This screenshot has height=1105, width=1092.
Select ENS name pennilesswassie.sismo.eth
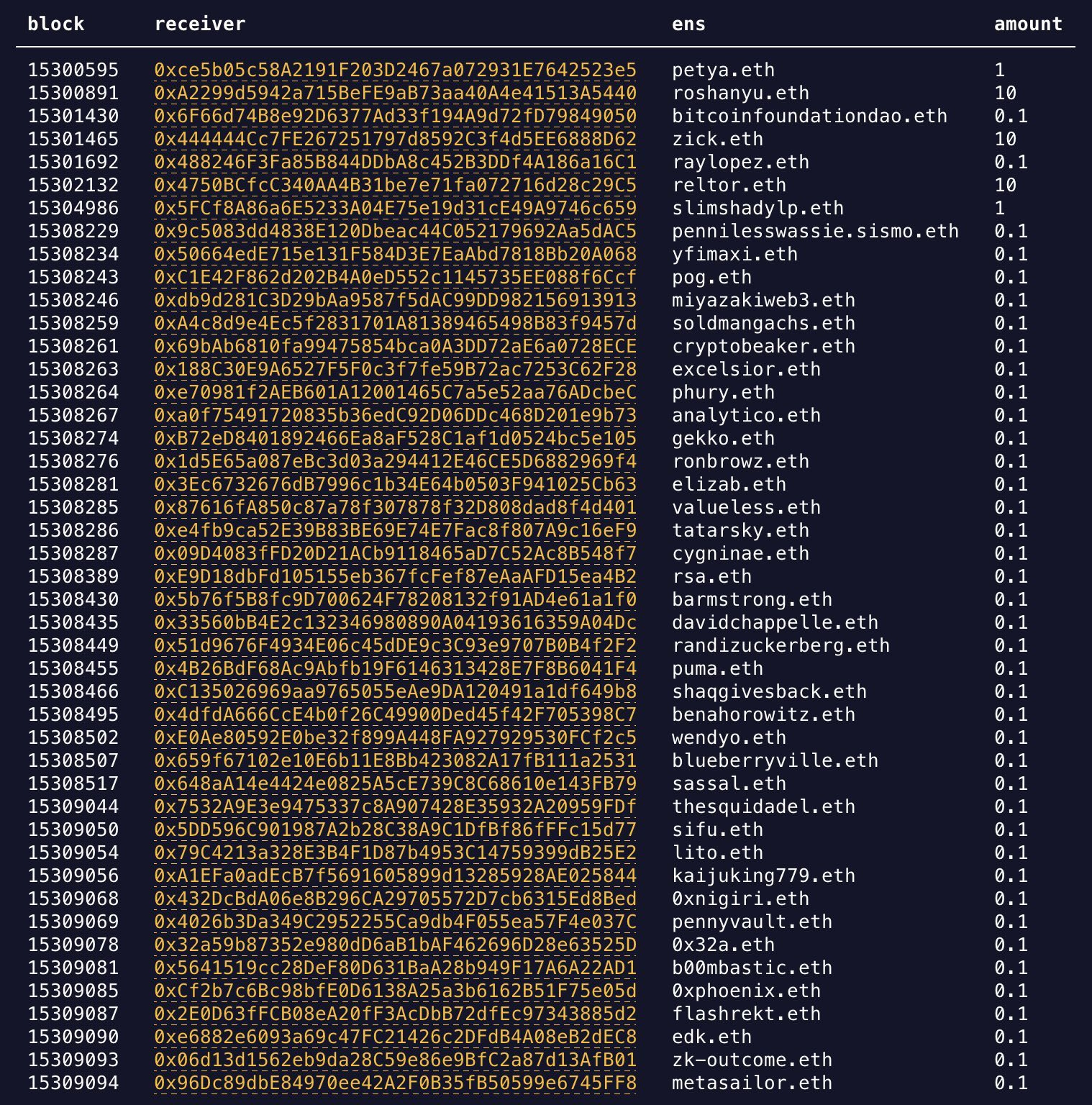(x=816, y=231)
